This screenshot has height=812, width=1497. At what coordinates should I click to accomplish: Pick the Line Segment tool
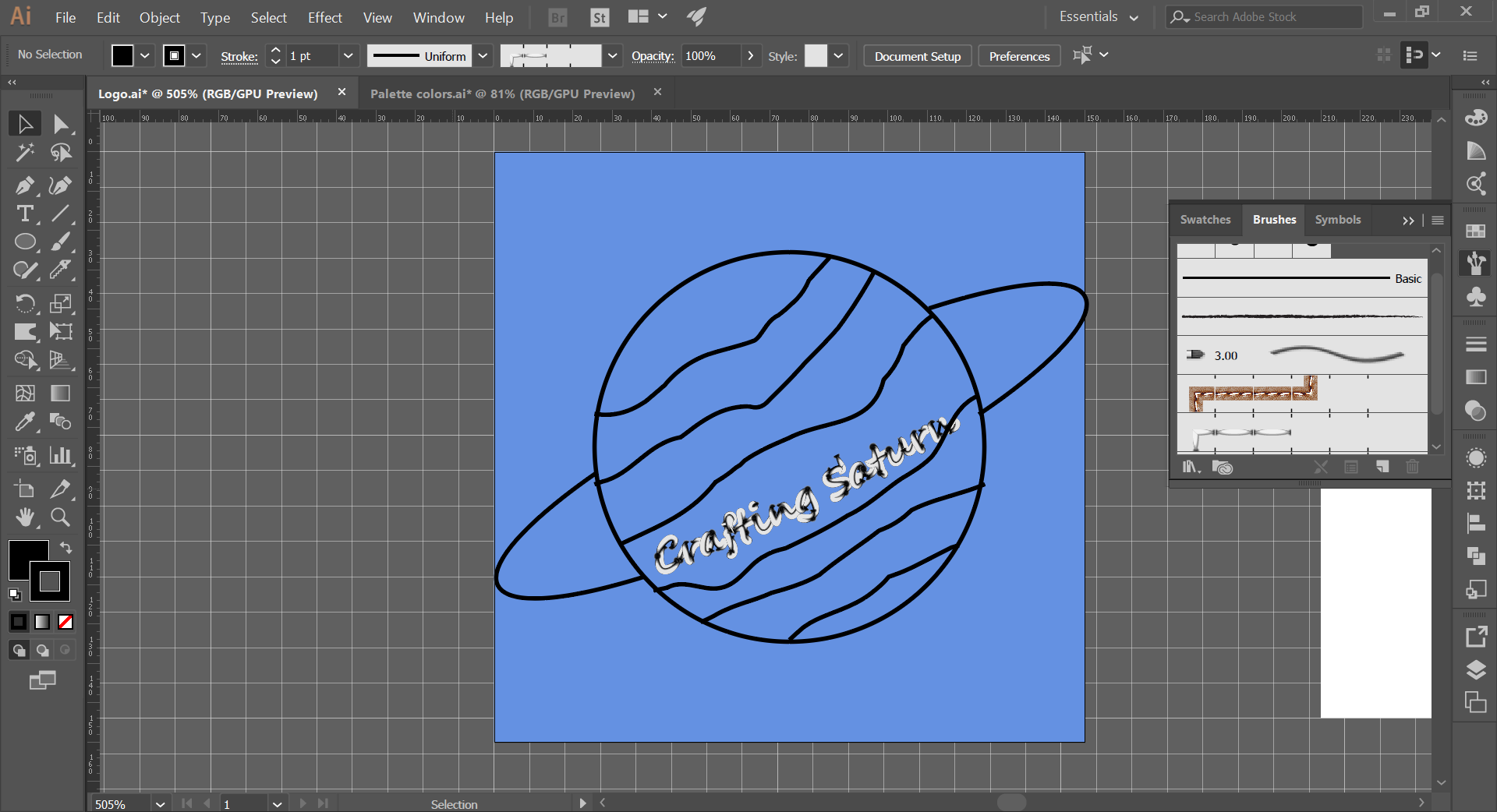tap(61, 214)
